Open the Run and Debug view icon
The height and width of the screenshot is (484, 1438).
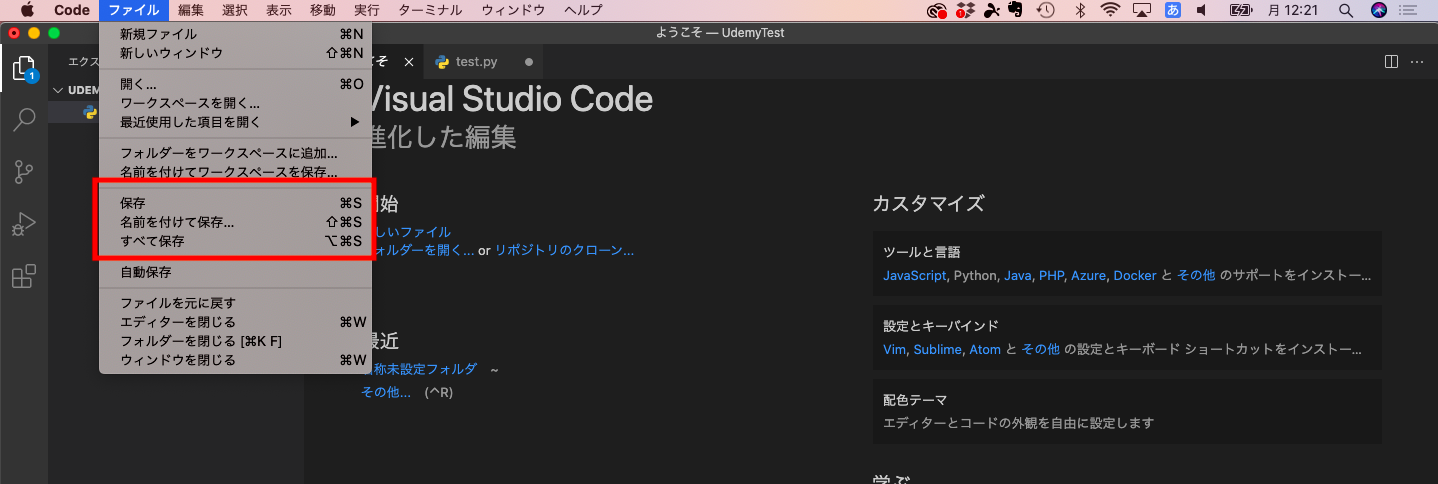(24, 224)
